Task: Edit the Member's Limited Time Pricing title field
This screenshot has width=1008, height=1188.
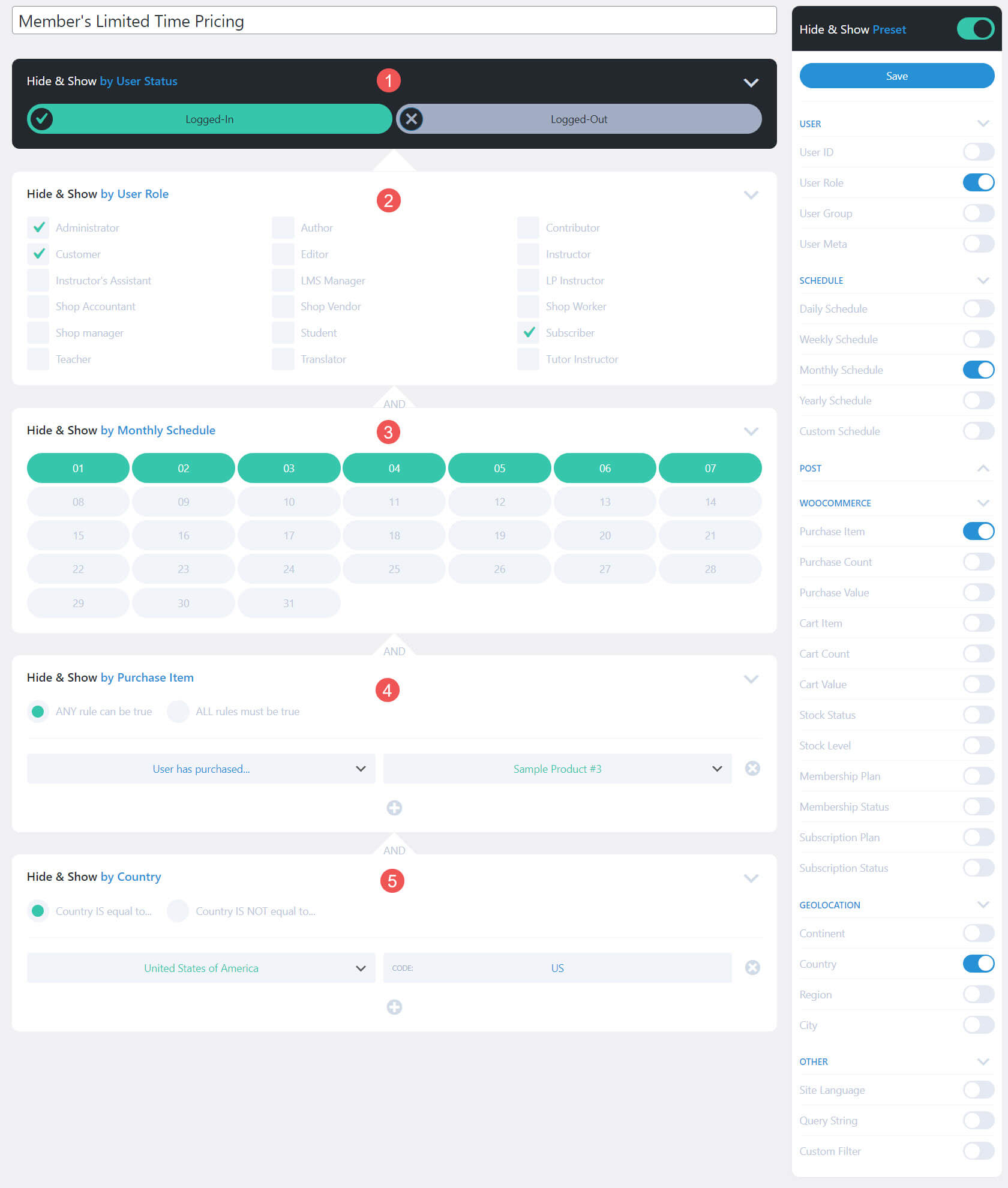Action: point(240,21)
